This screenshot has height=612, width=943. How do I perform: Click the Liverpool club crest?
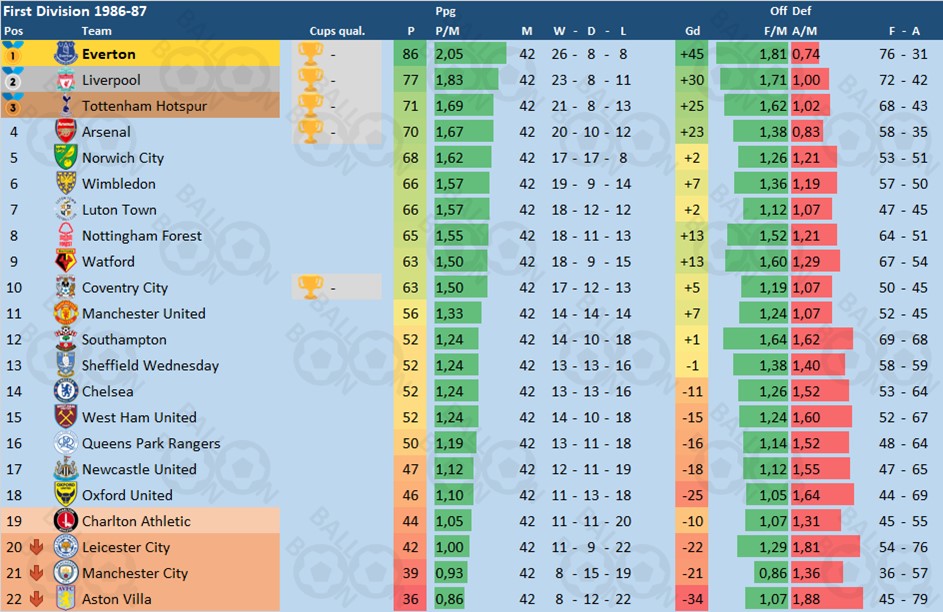66,79
